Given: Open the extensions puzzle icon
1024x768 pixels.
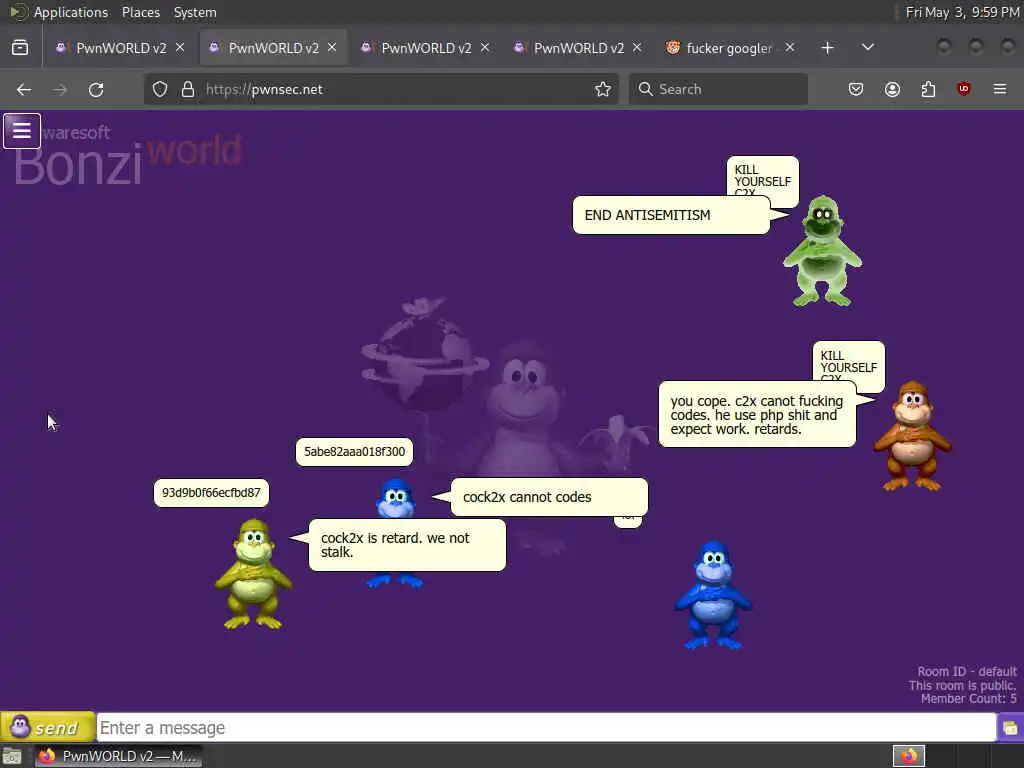Looking at the screenshot, I should coord(928,89).
